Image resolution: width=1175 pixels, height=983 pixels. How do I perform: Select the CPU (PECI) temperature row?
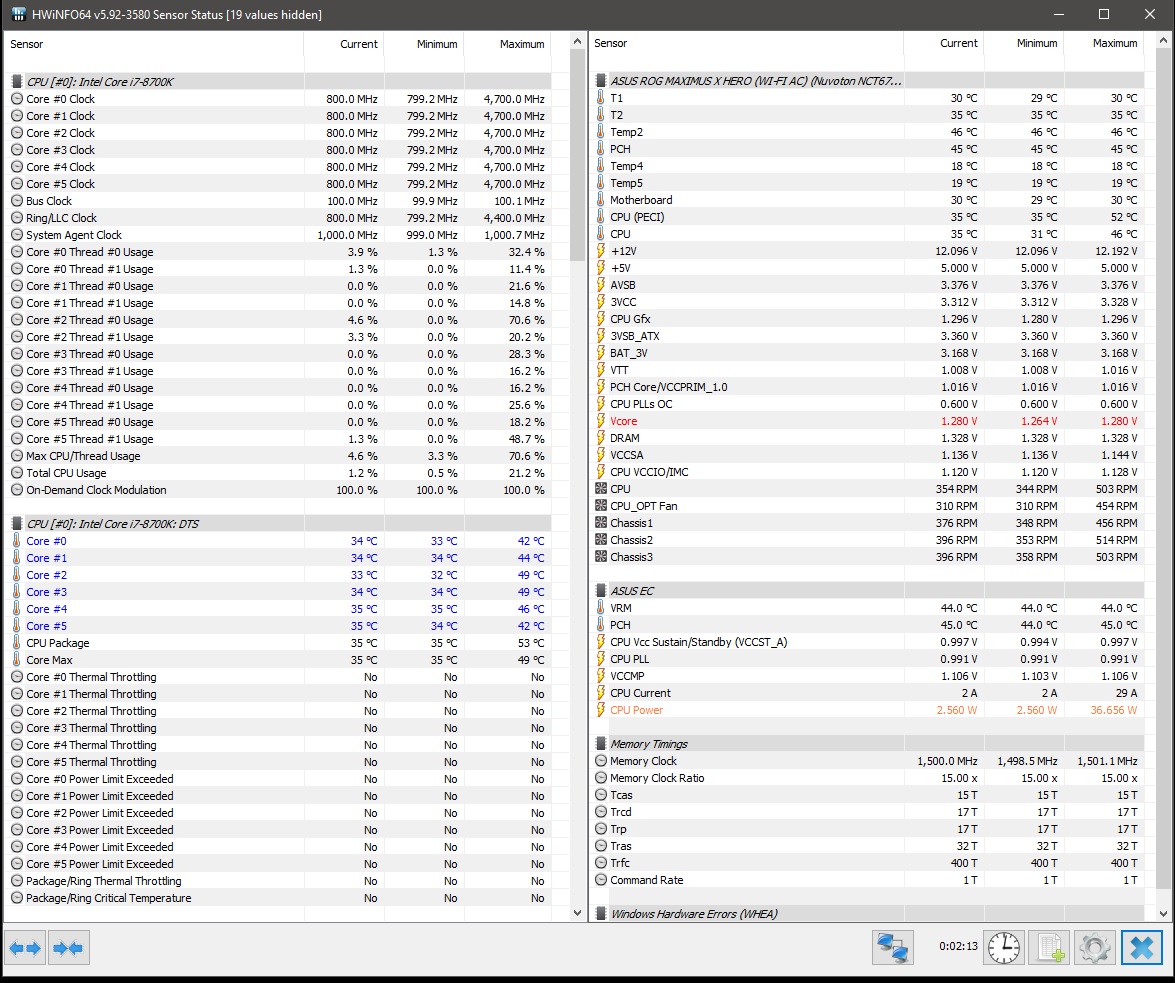pos(867,217)
